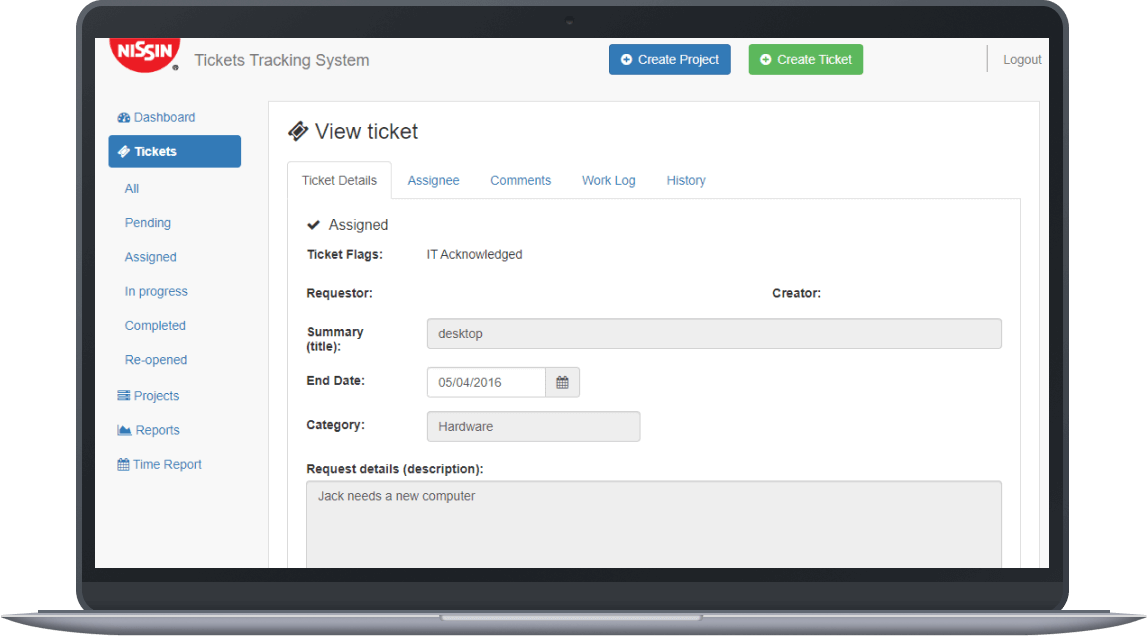Open the History tab

click(x=686, y=180)
